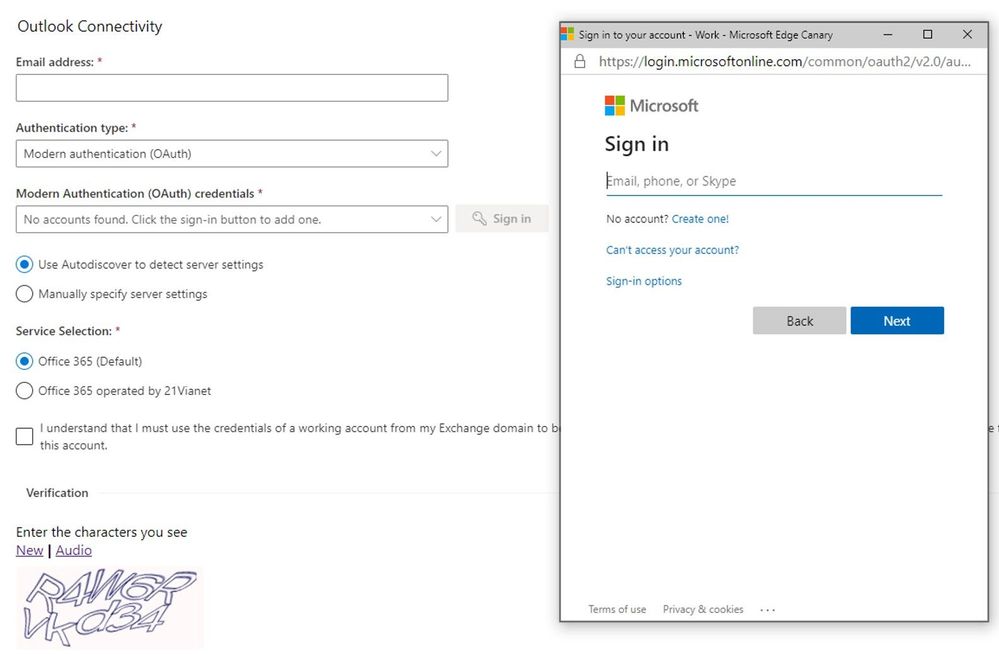Open Can't access your account? link

pos(672,250)
